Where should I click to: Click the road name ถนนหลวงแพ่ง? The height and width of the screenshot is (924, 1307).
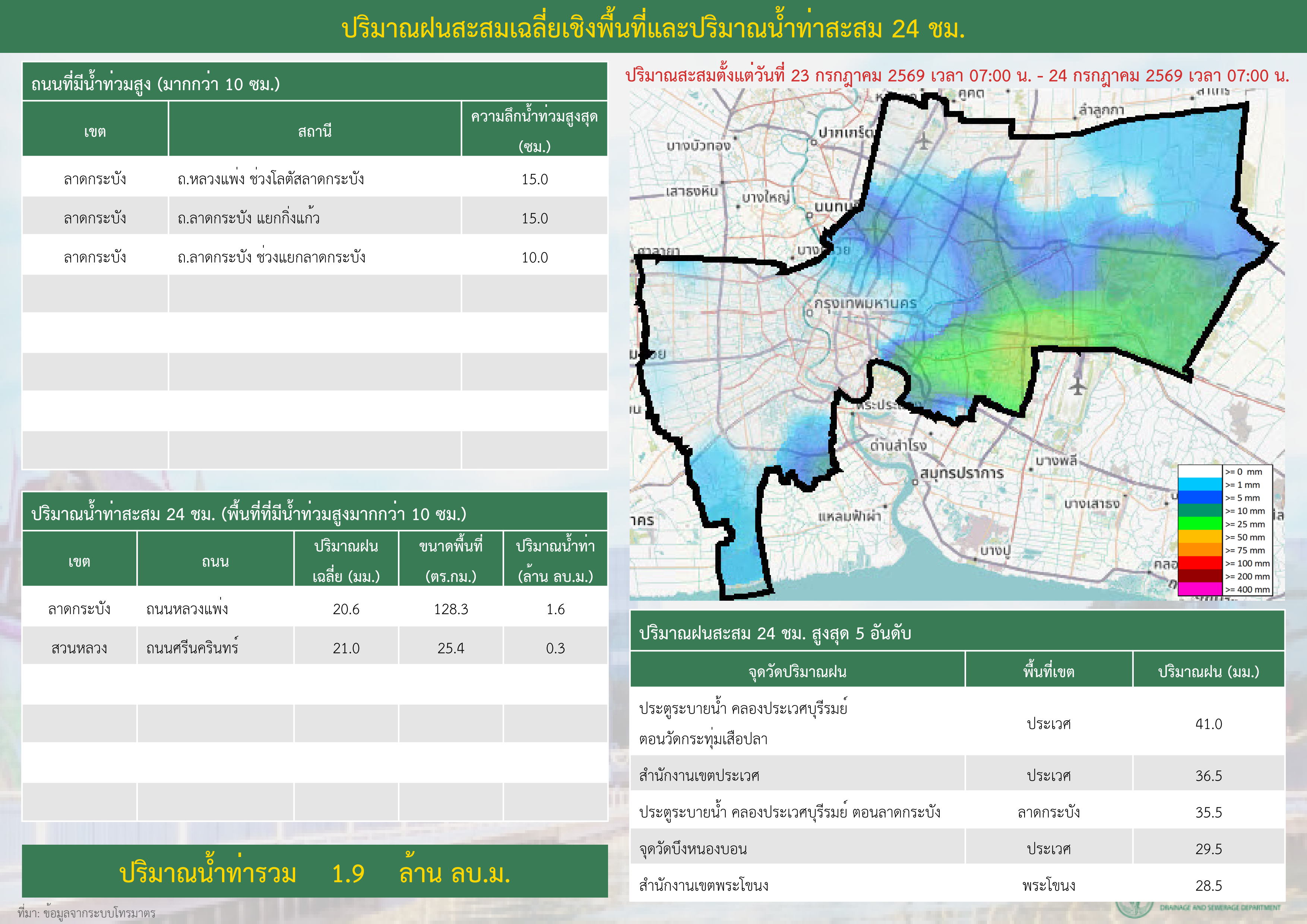[187, 608]
